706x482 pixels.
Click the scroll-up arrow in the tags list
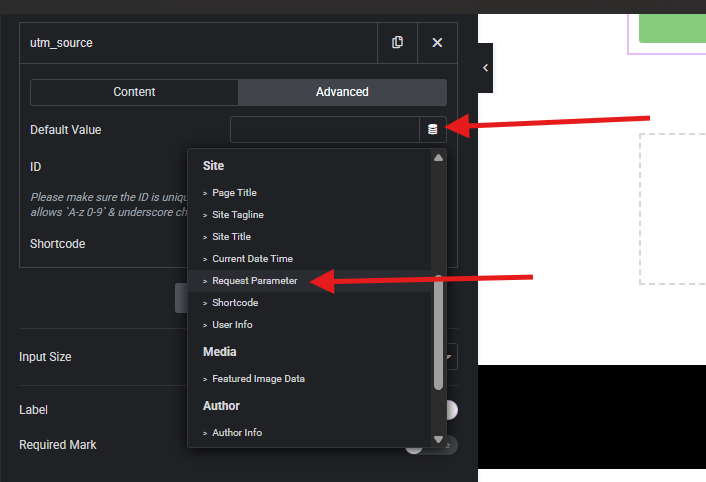pos(439,158)
